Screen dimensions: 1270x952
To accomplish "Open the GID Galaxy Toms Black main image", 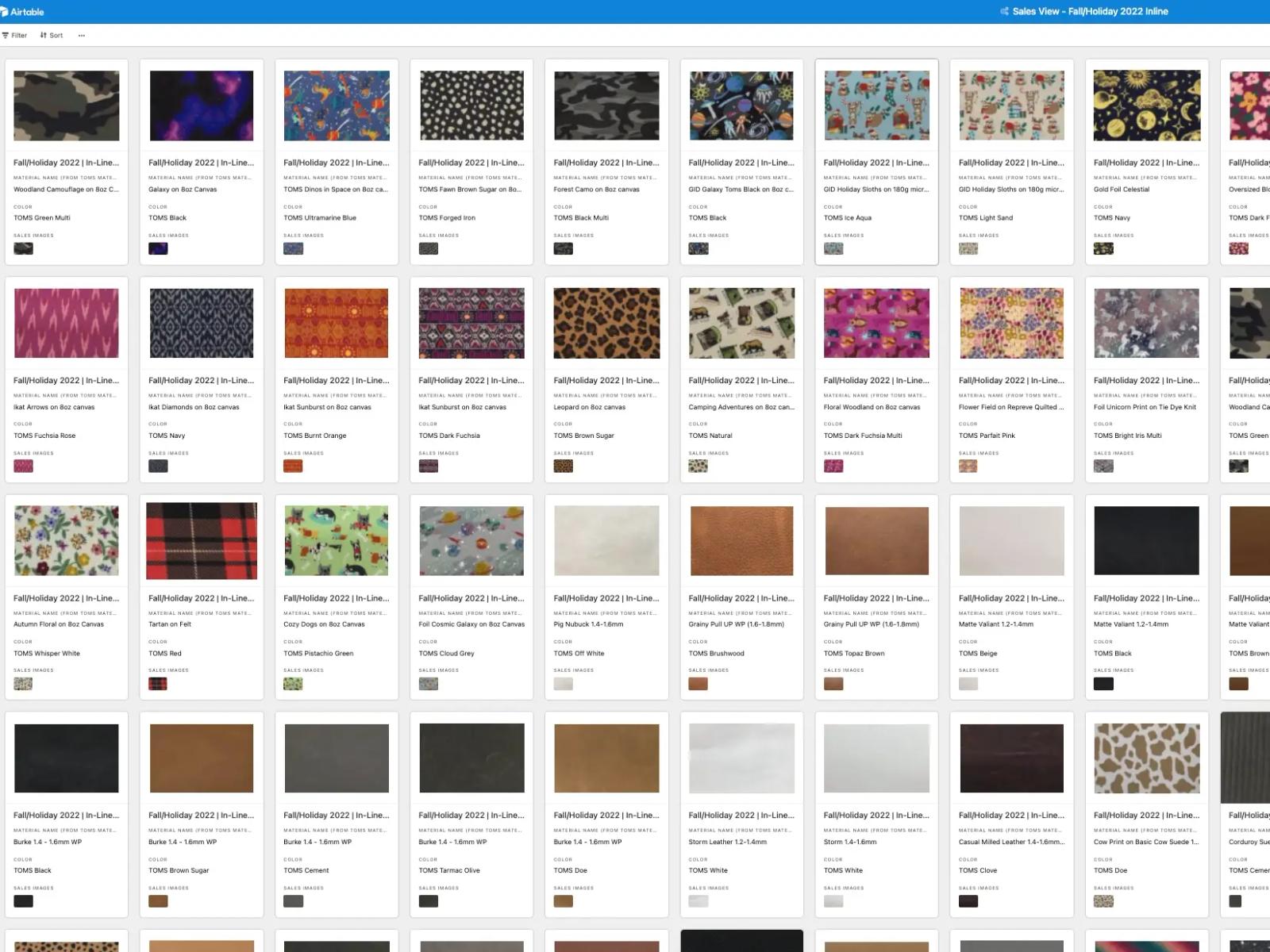I will pyautogui.click(x=741, y=106).
